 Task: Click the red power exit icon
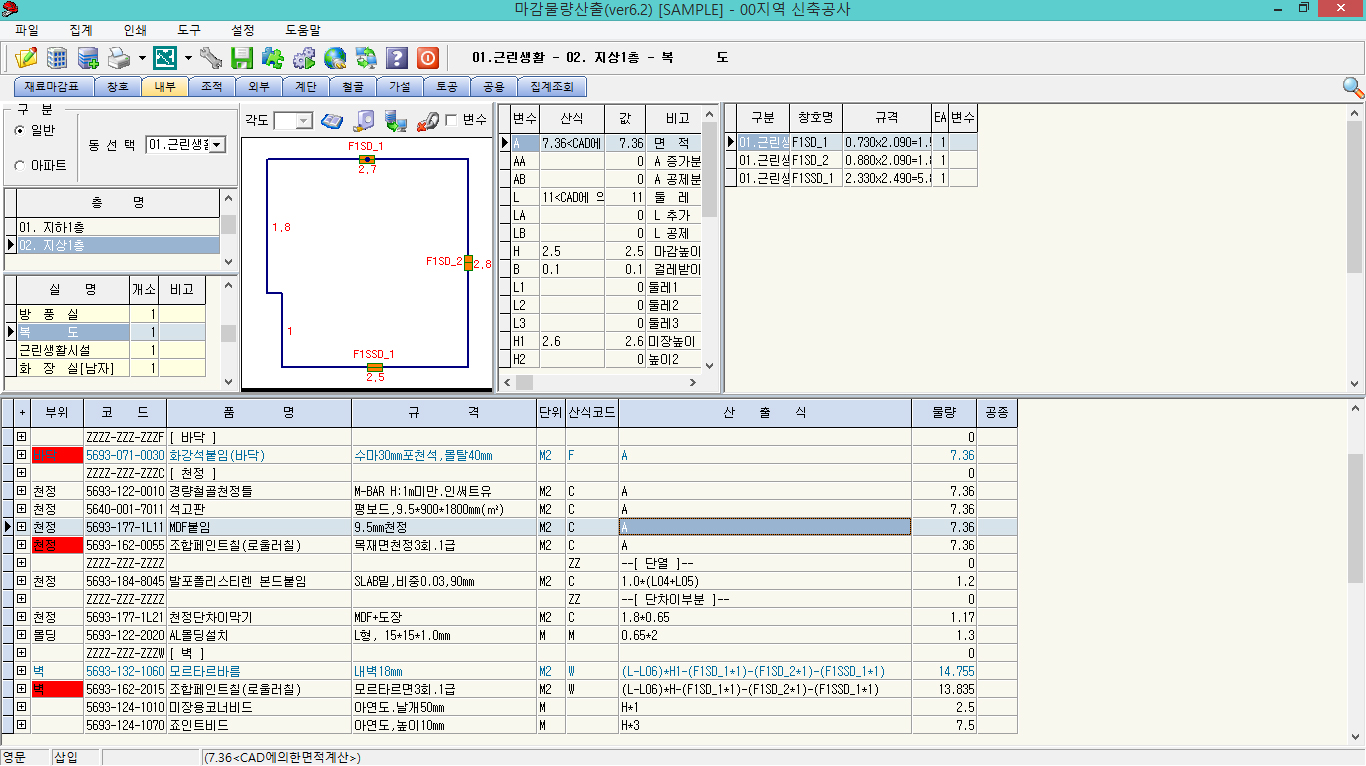pos(427,58)
